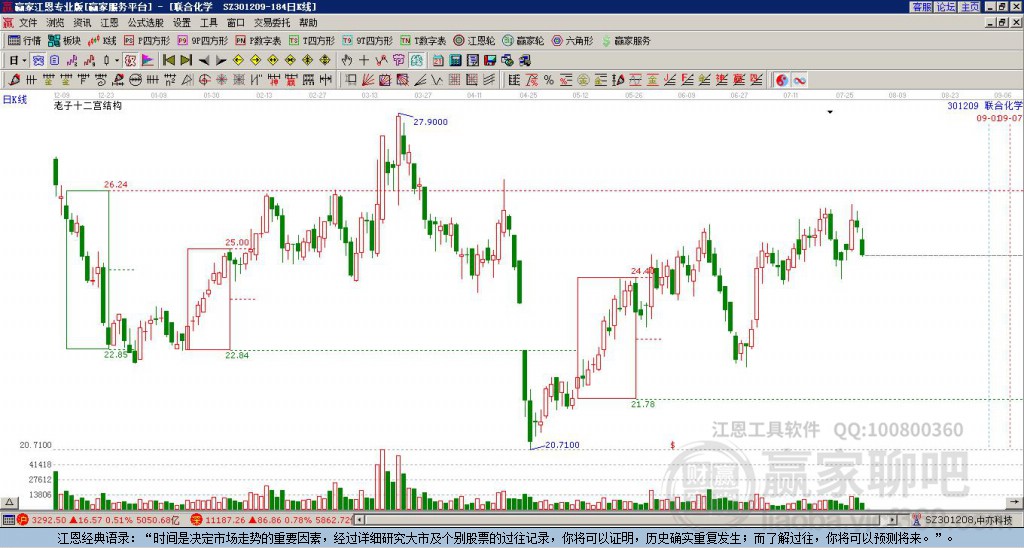The image size is (1024, 548).
Task: Step chart right with black right arrow
Action: (x=221, y=60)
